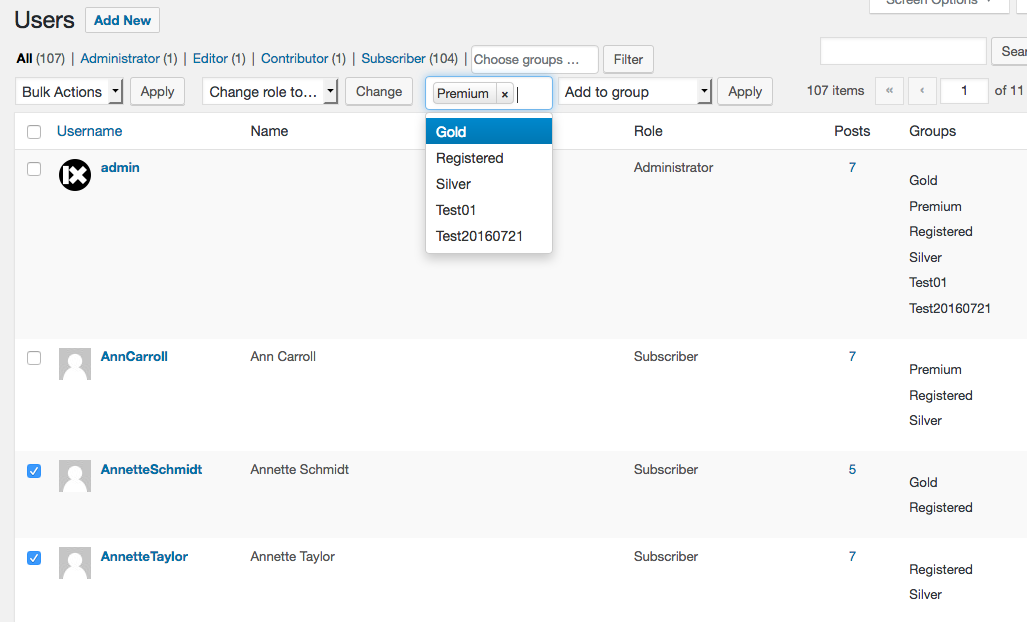Click AnnetteSchmidt's avatar placeholder
Viewport: 1027px width, 622px height.
(75, 476)
